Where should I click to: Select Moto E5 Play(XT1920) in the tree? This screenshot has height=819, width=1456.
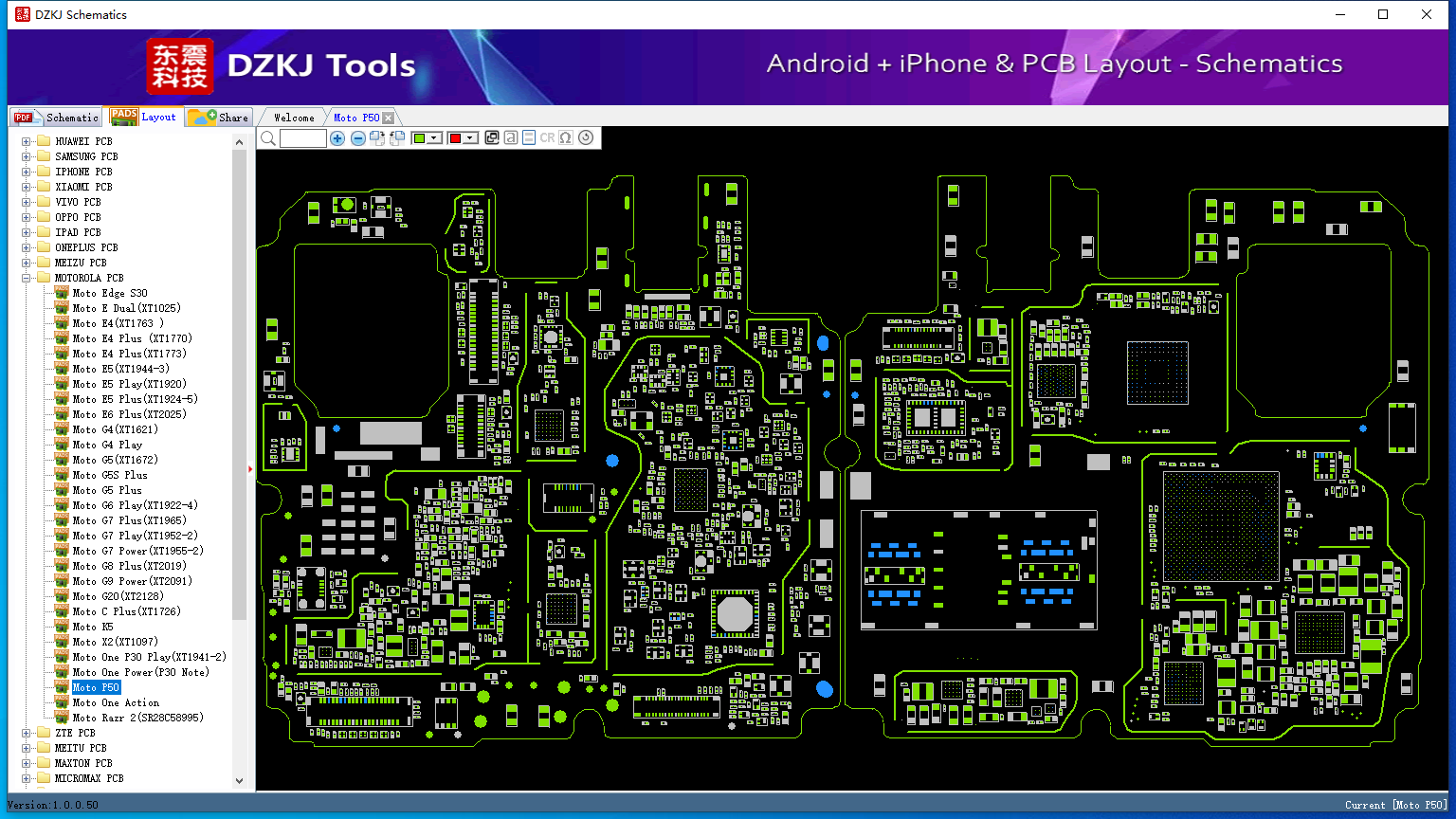[x=129, y=384]
